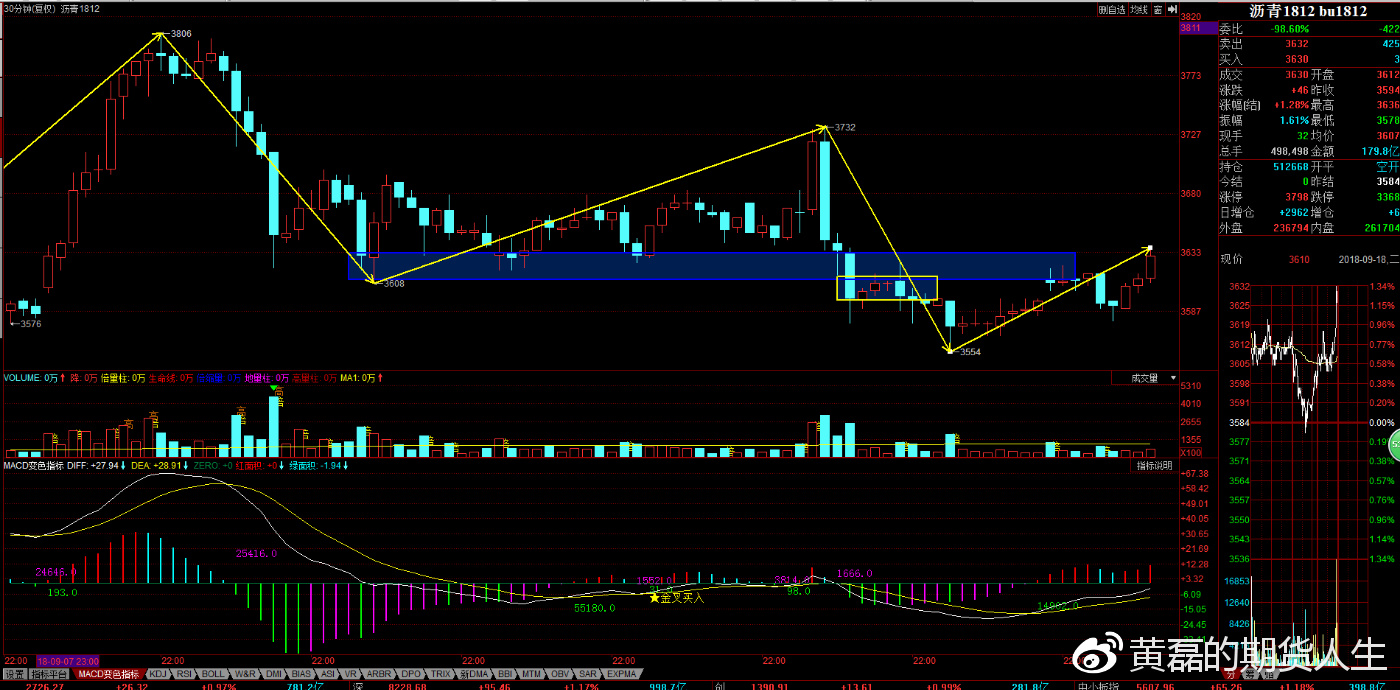Switch to the OBV indicator tab
The height and width of the screenshot is (690, 1400).
coord(560,674)
